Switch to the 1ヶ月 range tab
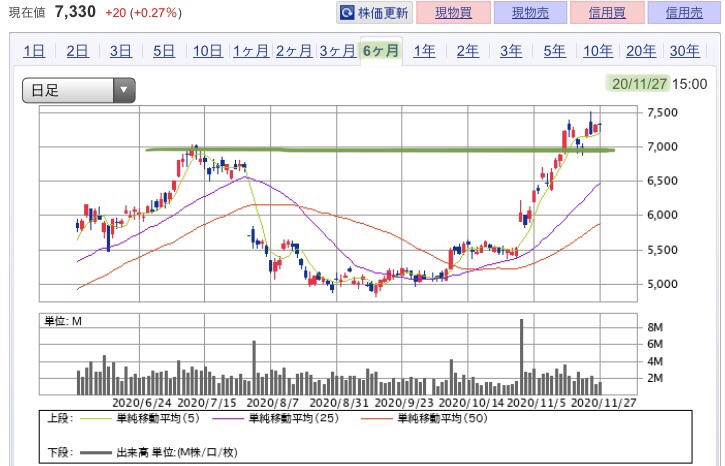This screenshot has width=725, height=466. coord(251,51)
